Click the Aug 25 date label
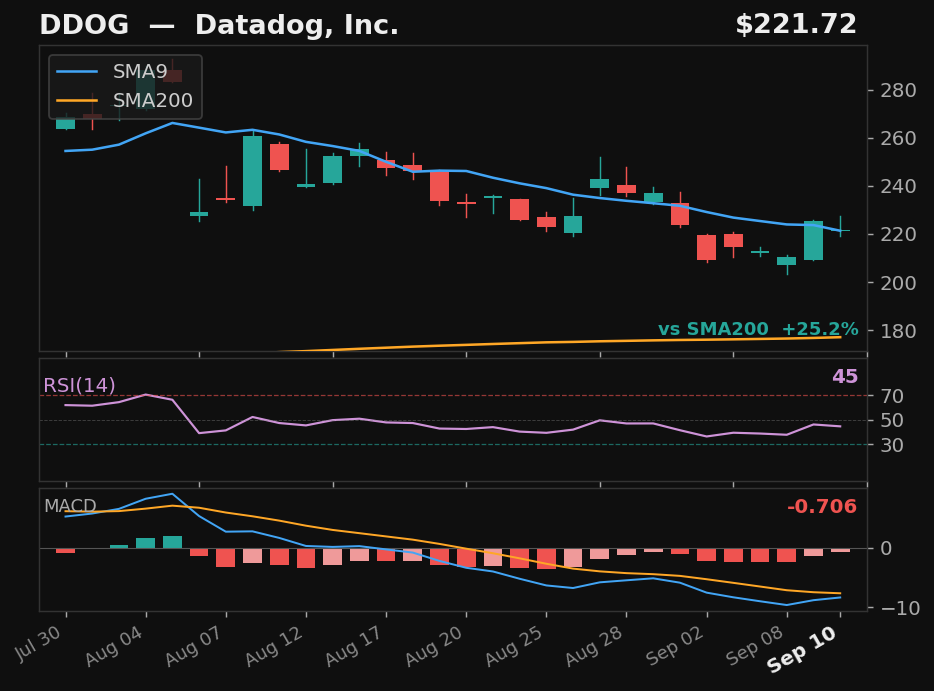The height and width of the screenshot is (691, 934). coord(514,646)
